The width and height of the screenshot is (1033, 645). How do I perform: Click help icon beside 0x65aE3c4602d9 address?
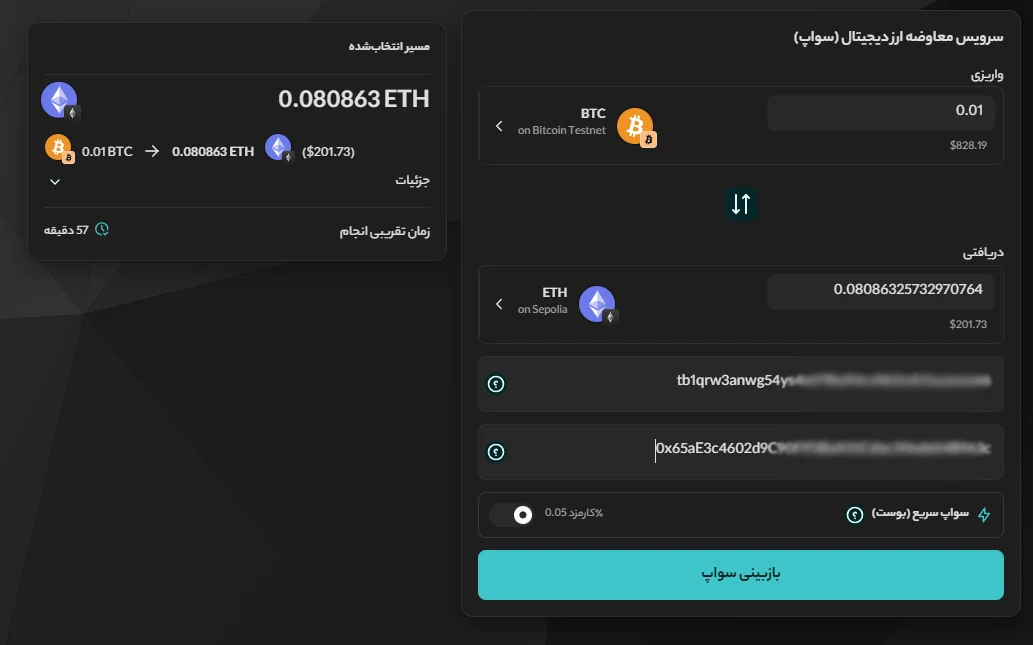tap(496, 452)
